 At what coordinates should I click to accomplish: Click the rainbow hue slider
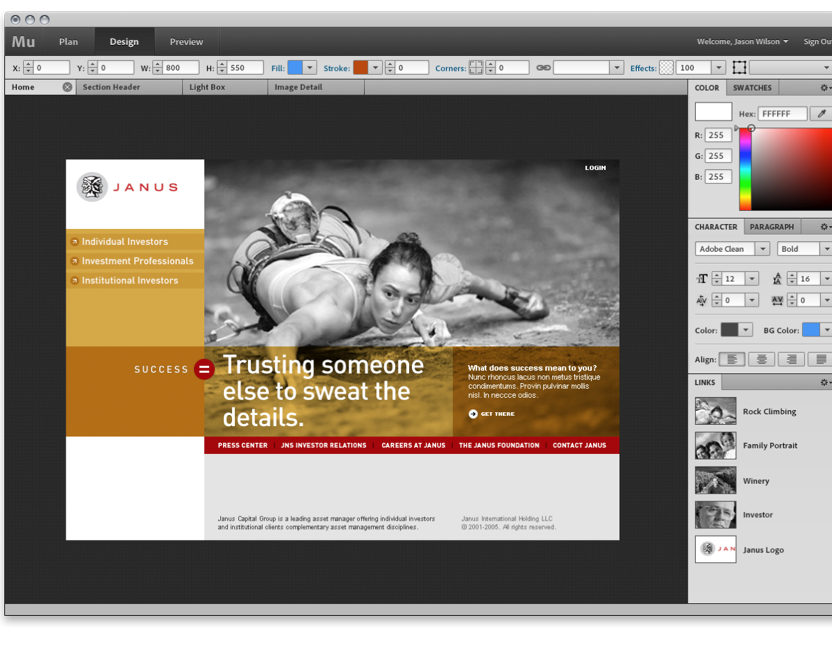point(745,169)
